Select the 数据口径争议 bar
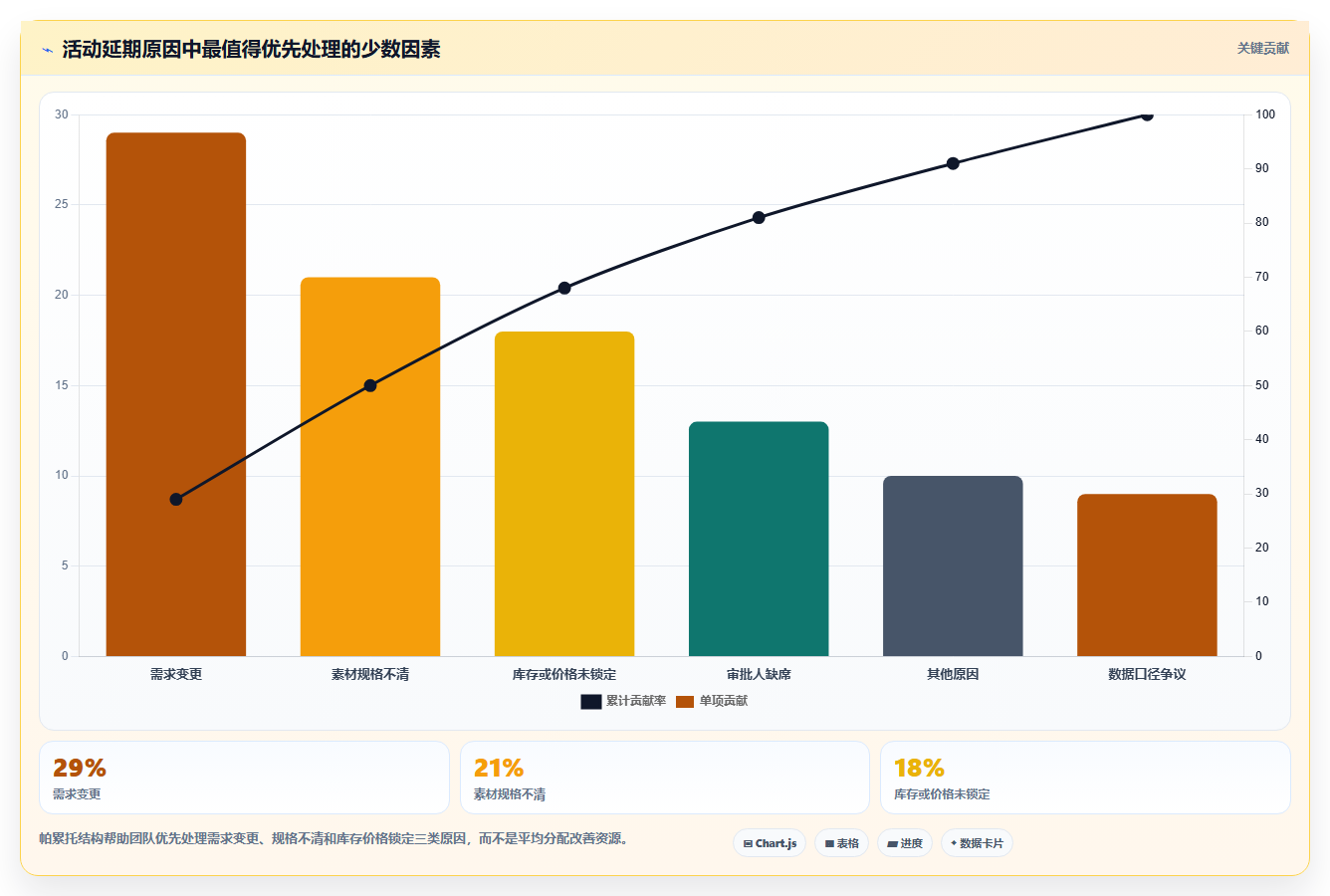Screen dimensions: 1330x896 point(1147,575)
